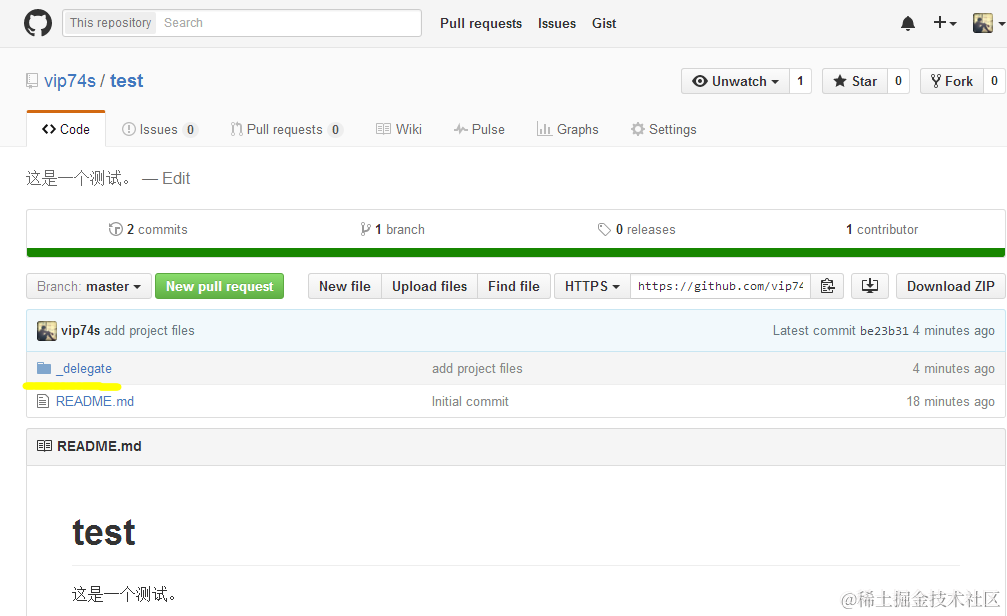1007x616 pixels.
Task: Switch to the repository Issues tab
Action: point(159,130)
